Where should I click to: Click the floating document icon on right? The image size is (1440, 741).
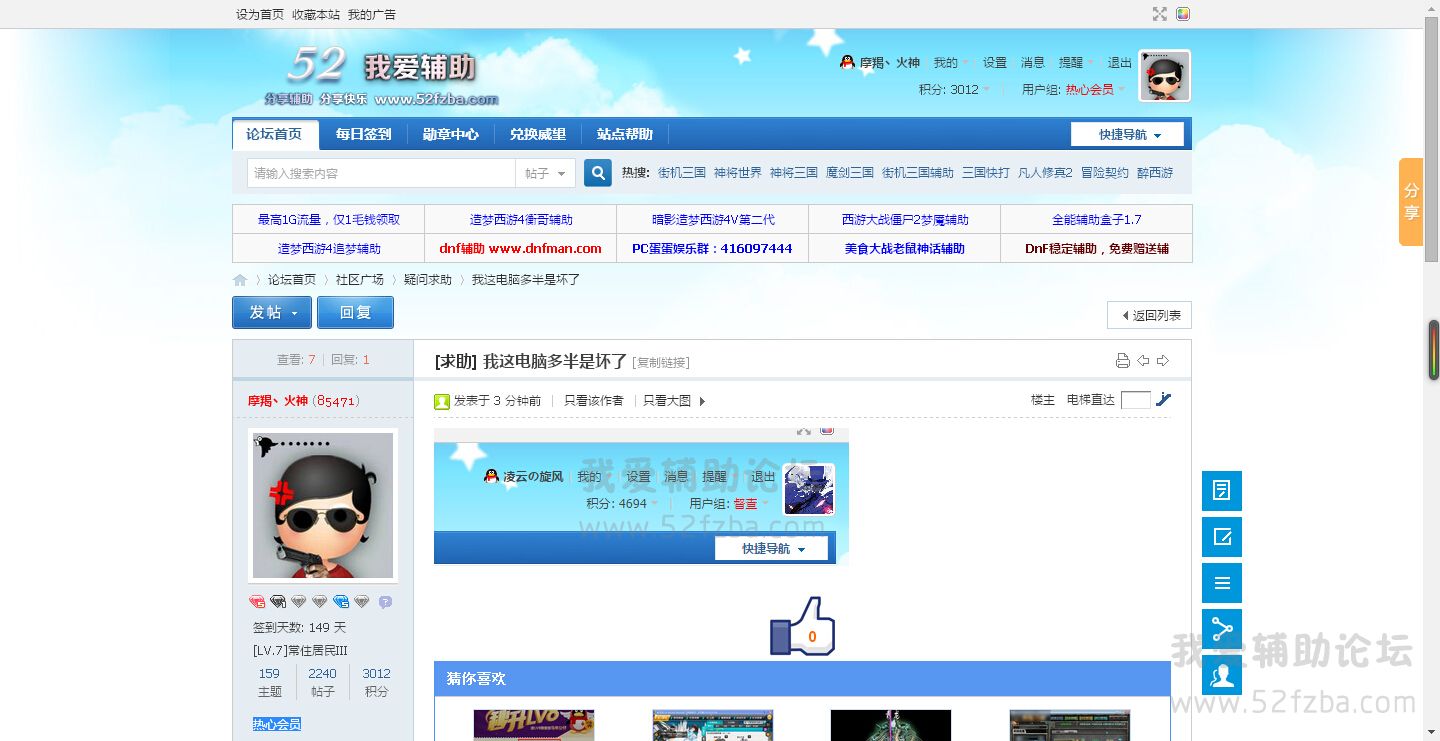(x=1222, y=491)
